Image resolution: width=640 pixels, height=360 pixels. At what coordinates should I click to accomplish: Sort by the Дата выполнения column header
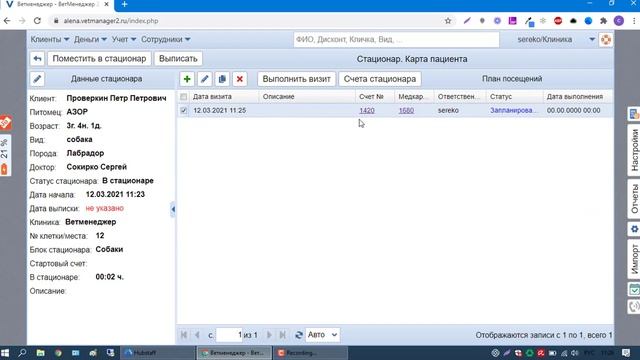click(x=578, y=97)
